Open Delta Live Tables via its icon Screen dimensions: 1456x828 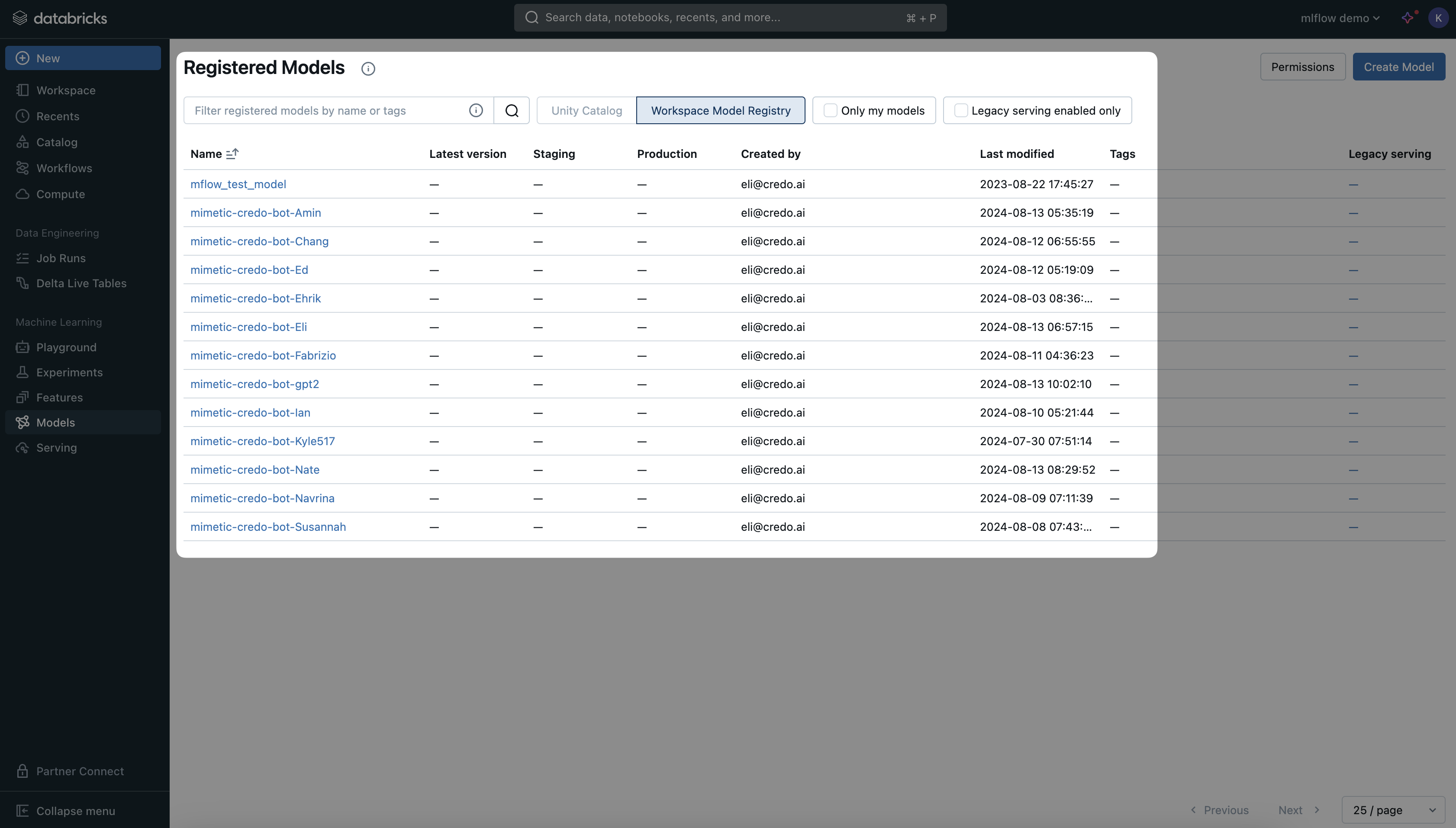coord(23,283)
